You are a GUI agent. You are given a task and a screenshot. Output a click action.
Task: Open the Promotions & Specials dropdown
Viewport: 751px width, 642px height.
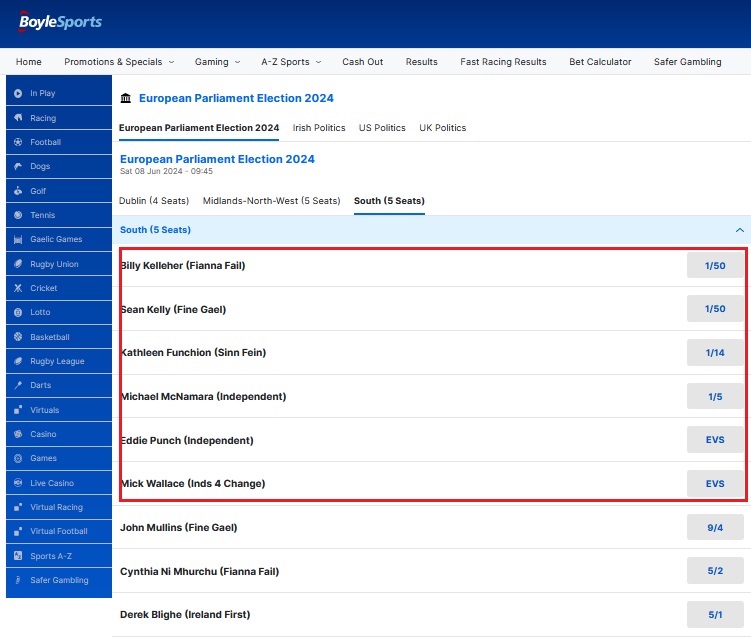pyautogui.click(x=119, y=62)
